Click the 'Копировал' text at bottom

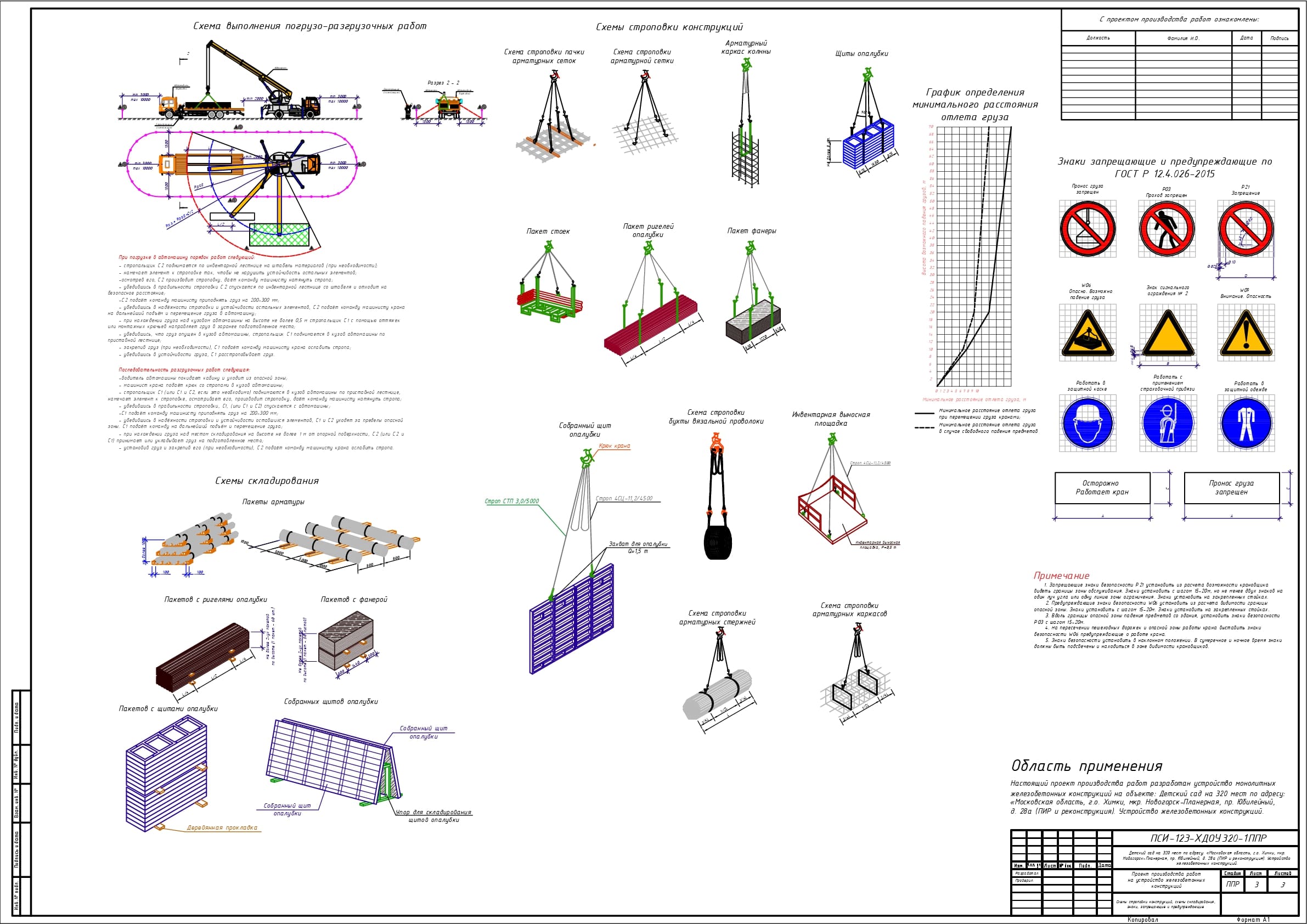click(1142, 920)
